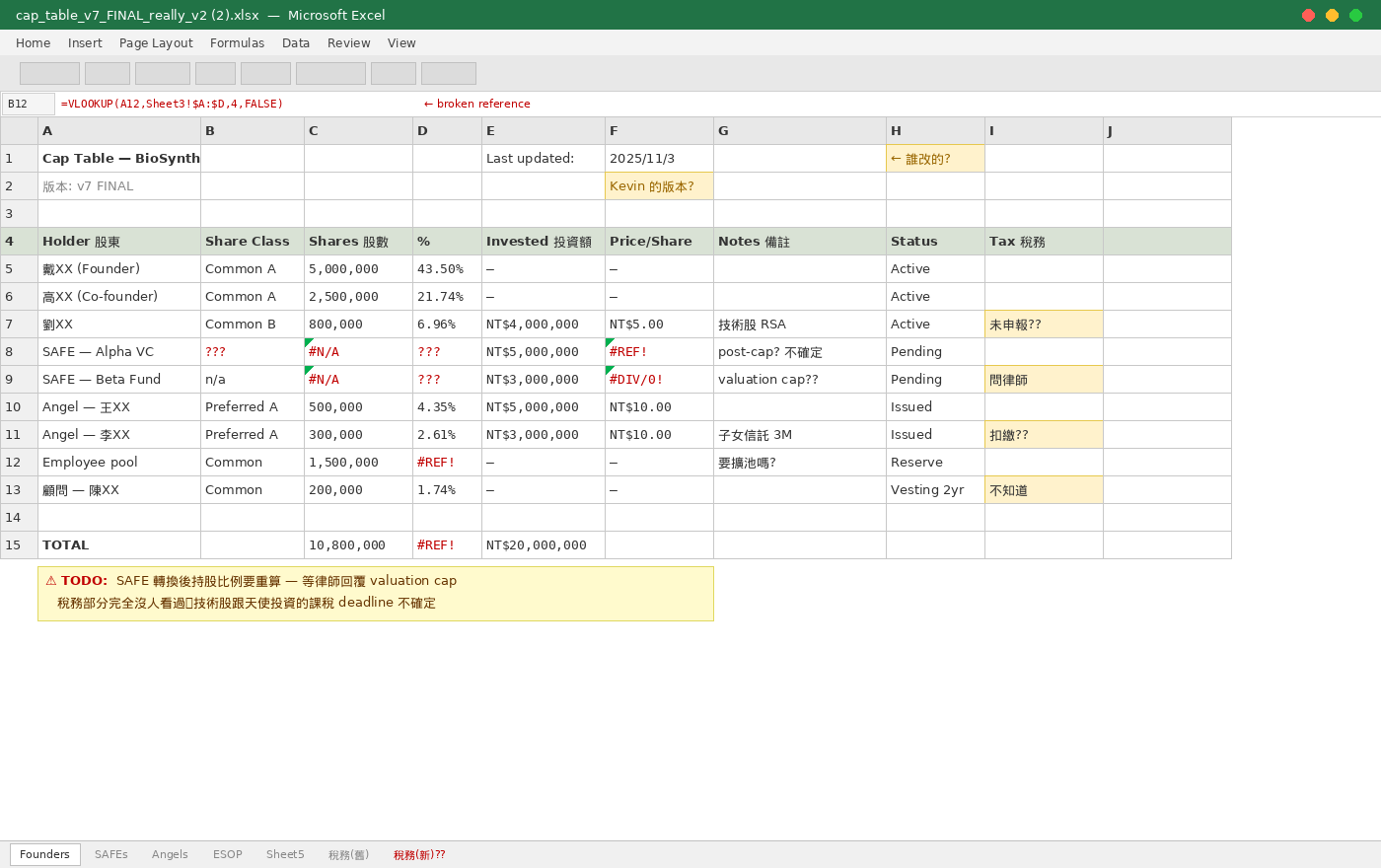The height and width of the screenshot is (868, 1381).
Task: Select the '技術股 RSA' note cell
Action: (800, 325)
